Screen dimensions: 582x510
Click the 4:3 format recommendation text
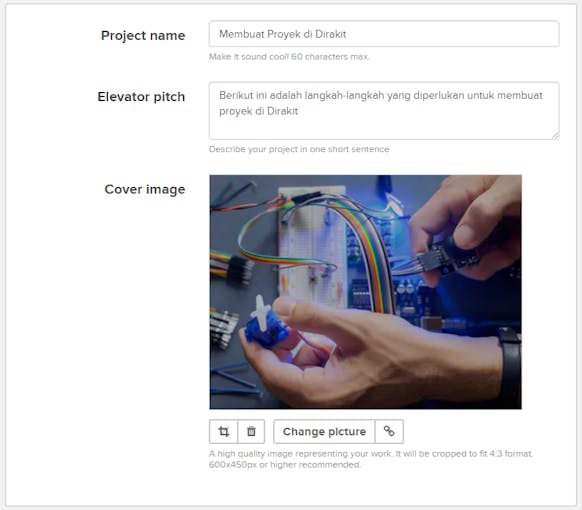click(370, 459)
